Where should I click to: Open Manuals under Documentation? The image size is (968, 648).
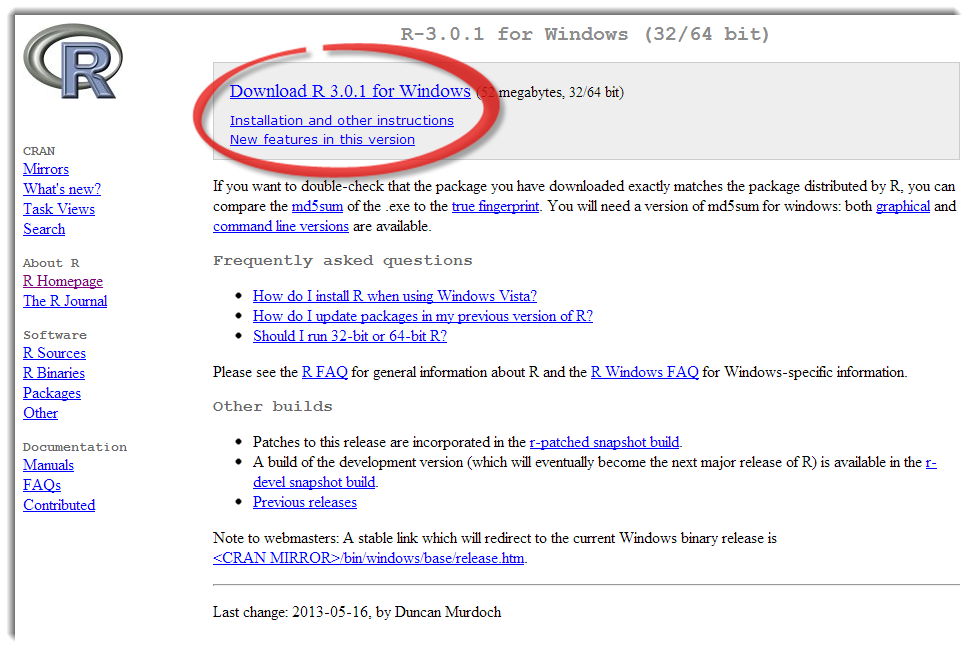click(48, 465)
